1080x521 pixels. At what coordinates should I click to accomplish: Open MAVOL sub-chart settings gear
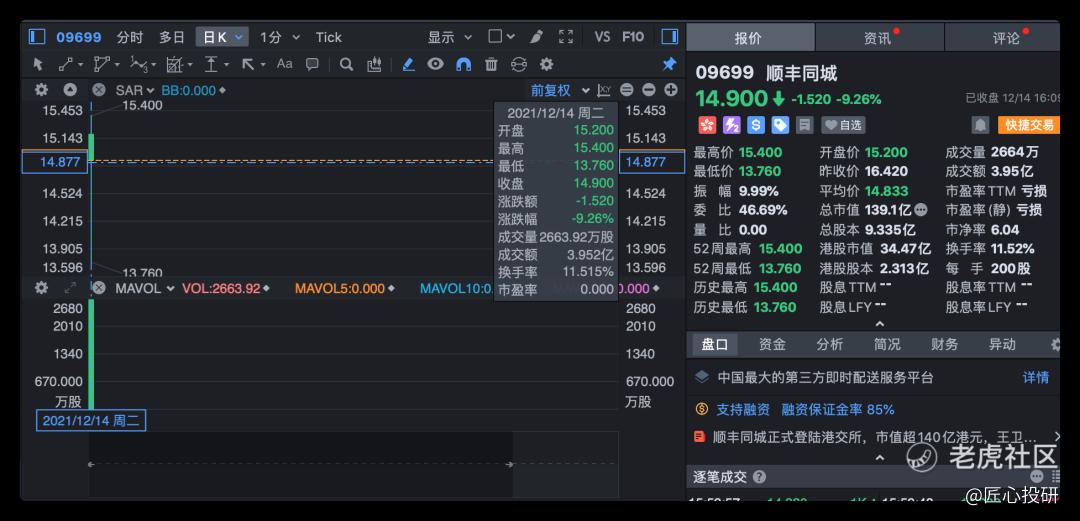click(x=41, y=288)
